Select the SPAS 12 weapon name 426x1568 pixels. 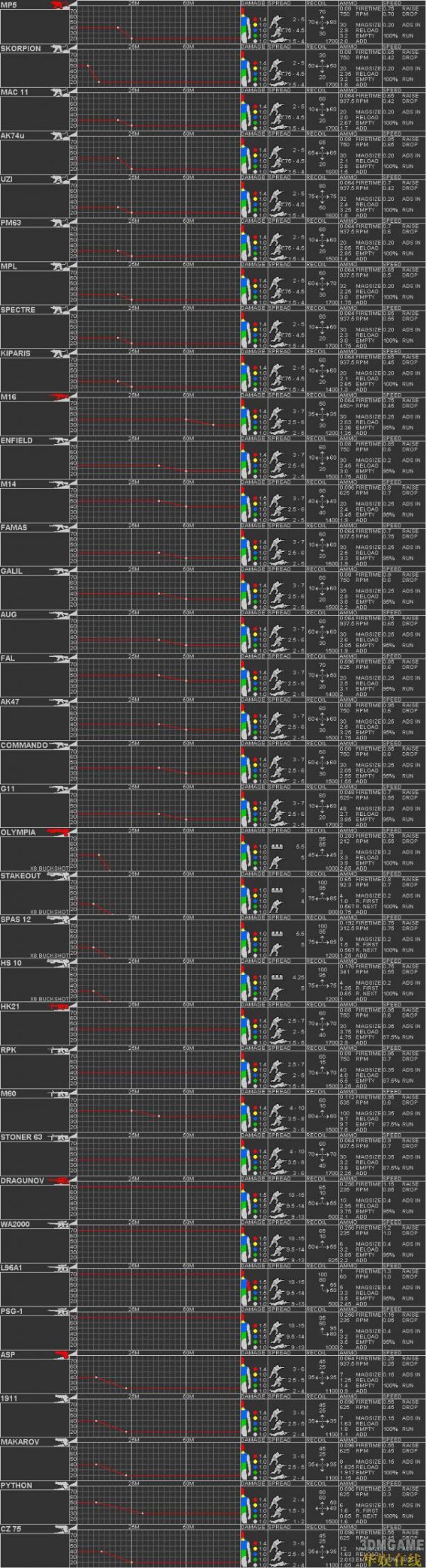click(16, 920)
